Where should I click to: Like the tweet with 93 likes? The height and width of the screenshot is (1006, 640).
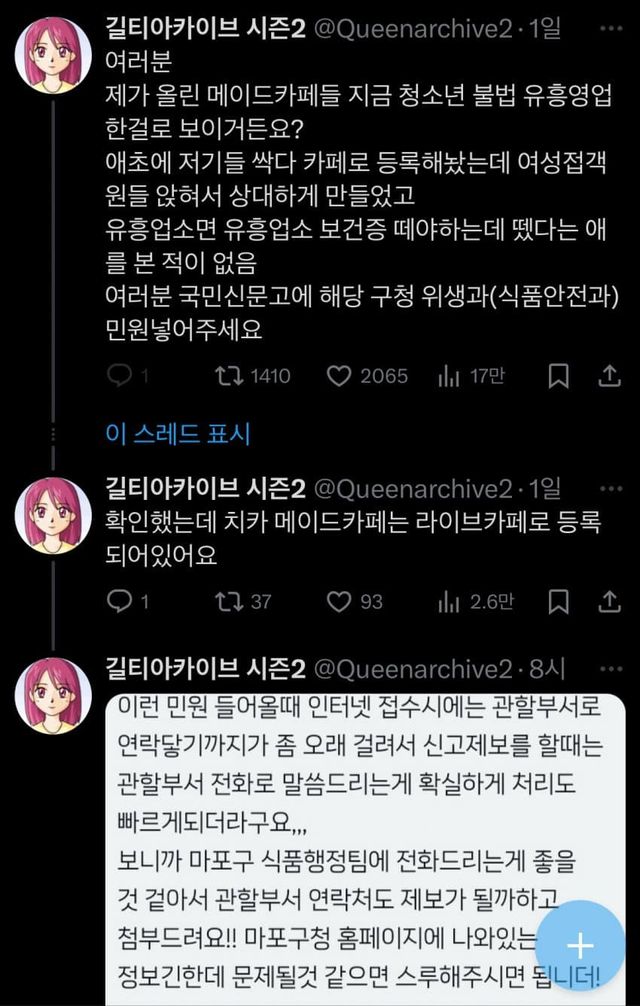click(340, 601)
